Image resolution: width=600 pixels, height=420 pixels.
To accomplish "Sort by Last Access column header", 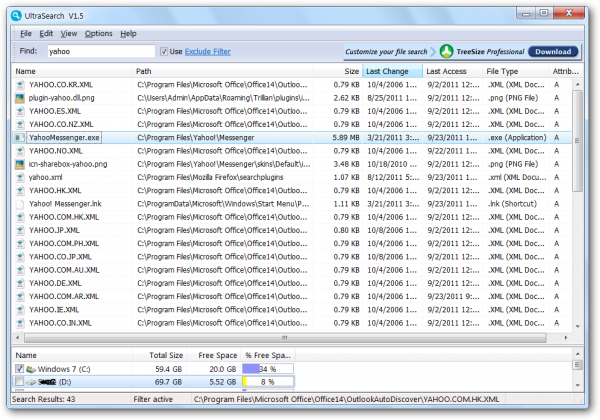I will (x=453, y=71).
